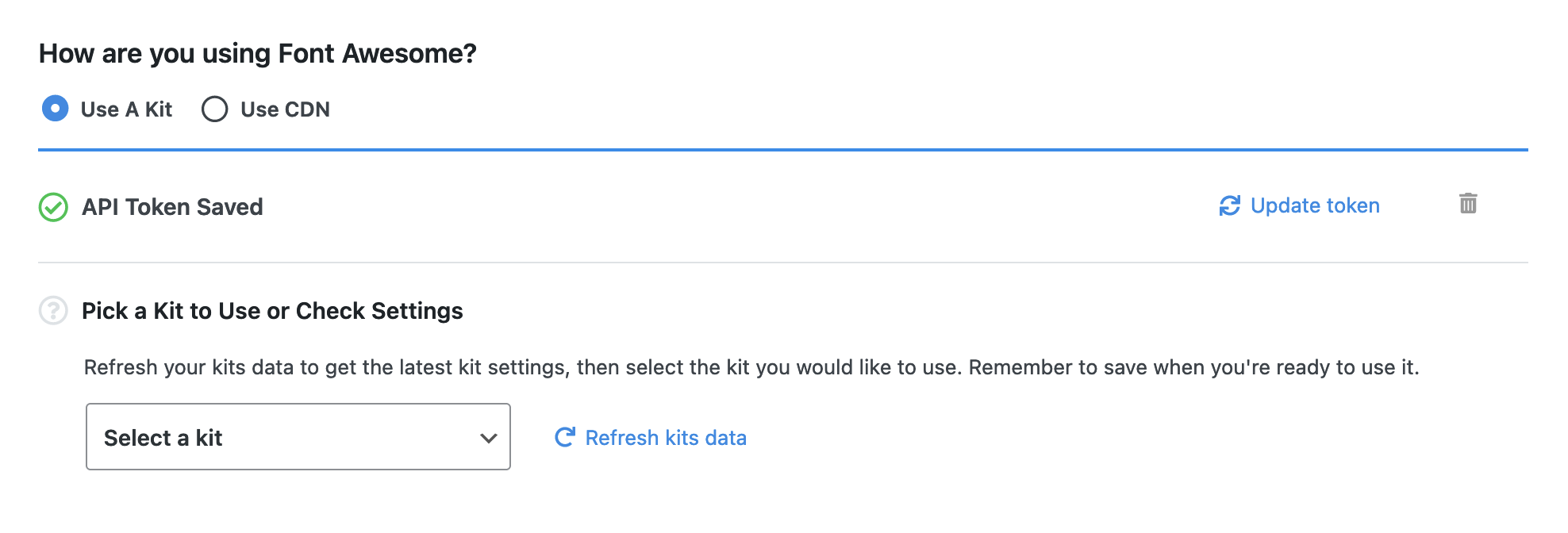1568x533 pixels.
Task: Click the API Token Saved status text
Action: [172, 208]
